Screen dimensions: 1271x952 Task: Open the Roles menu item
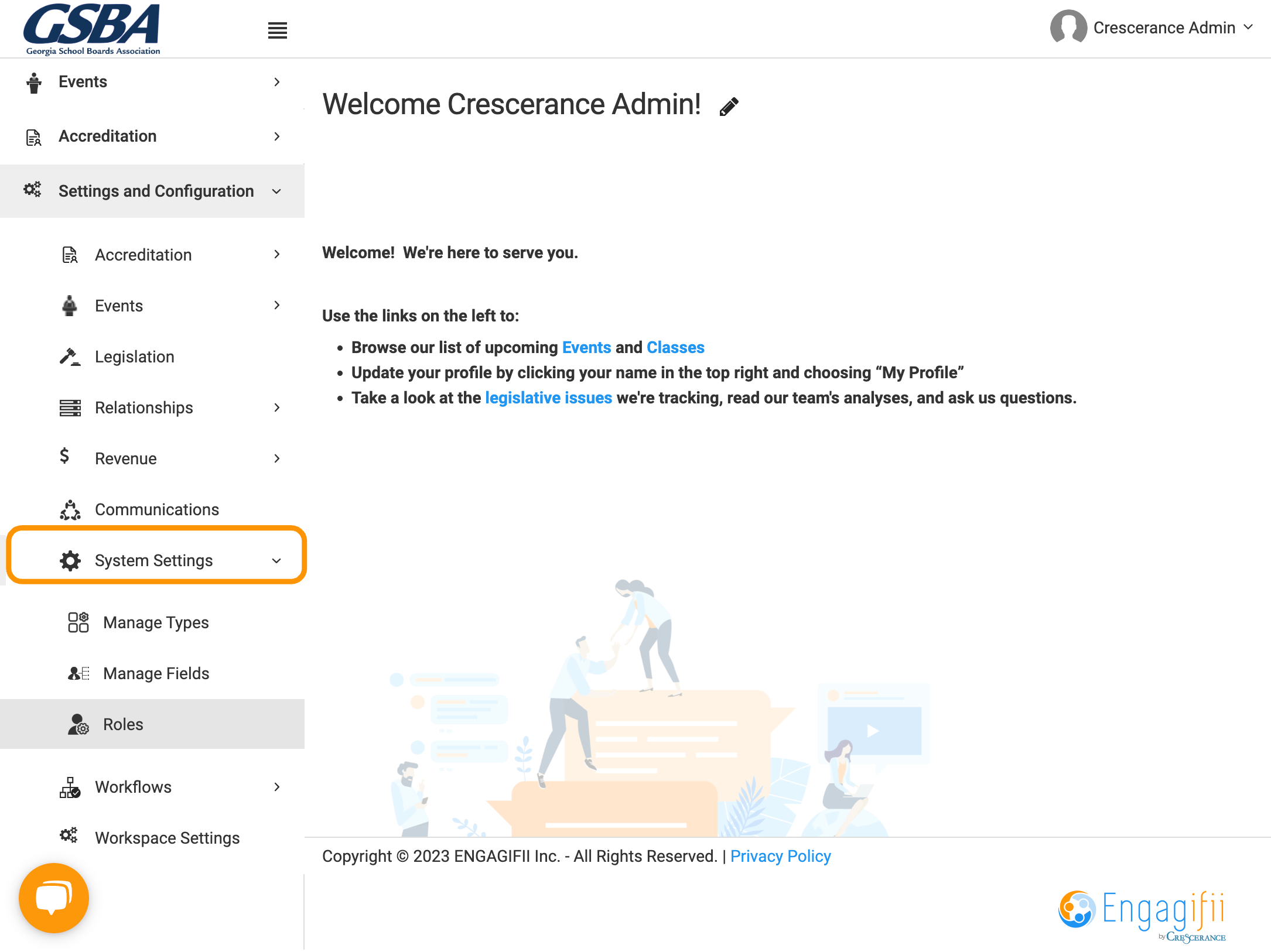[x=152, y=724]
